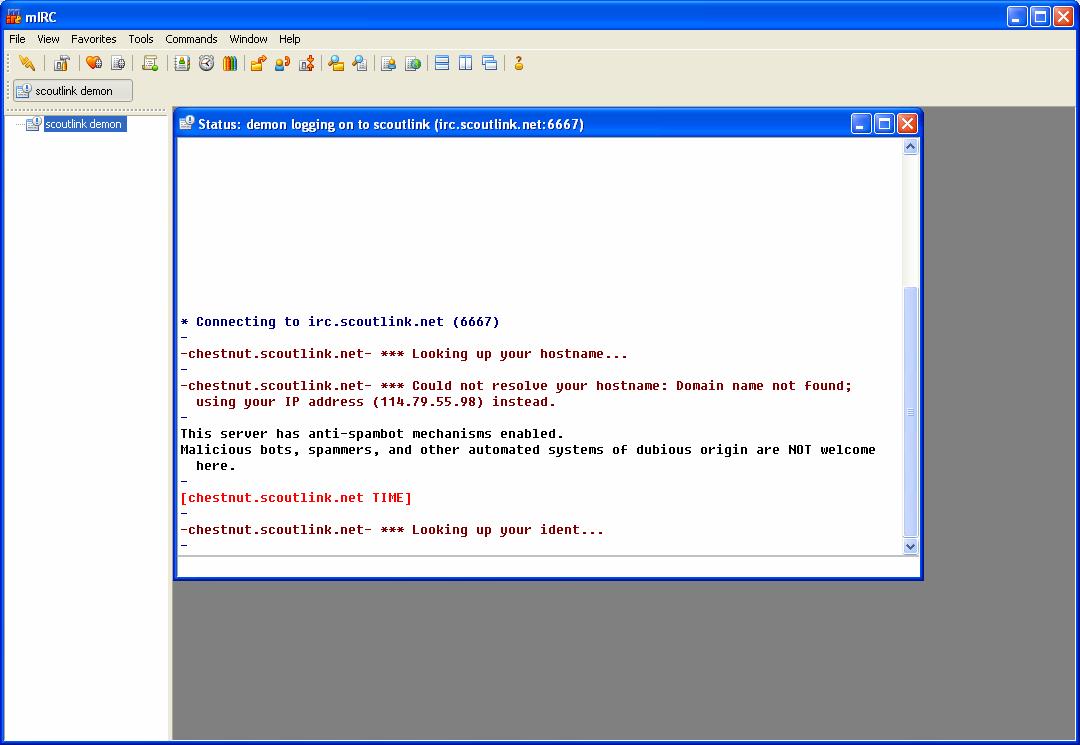Screen dimensions: 1080x745
Task: Click the status window message input box
Action: click(x=548, y=567)
